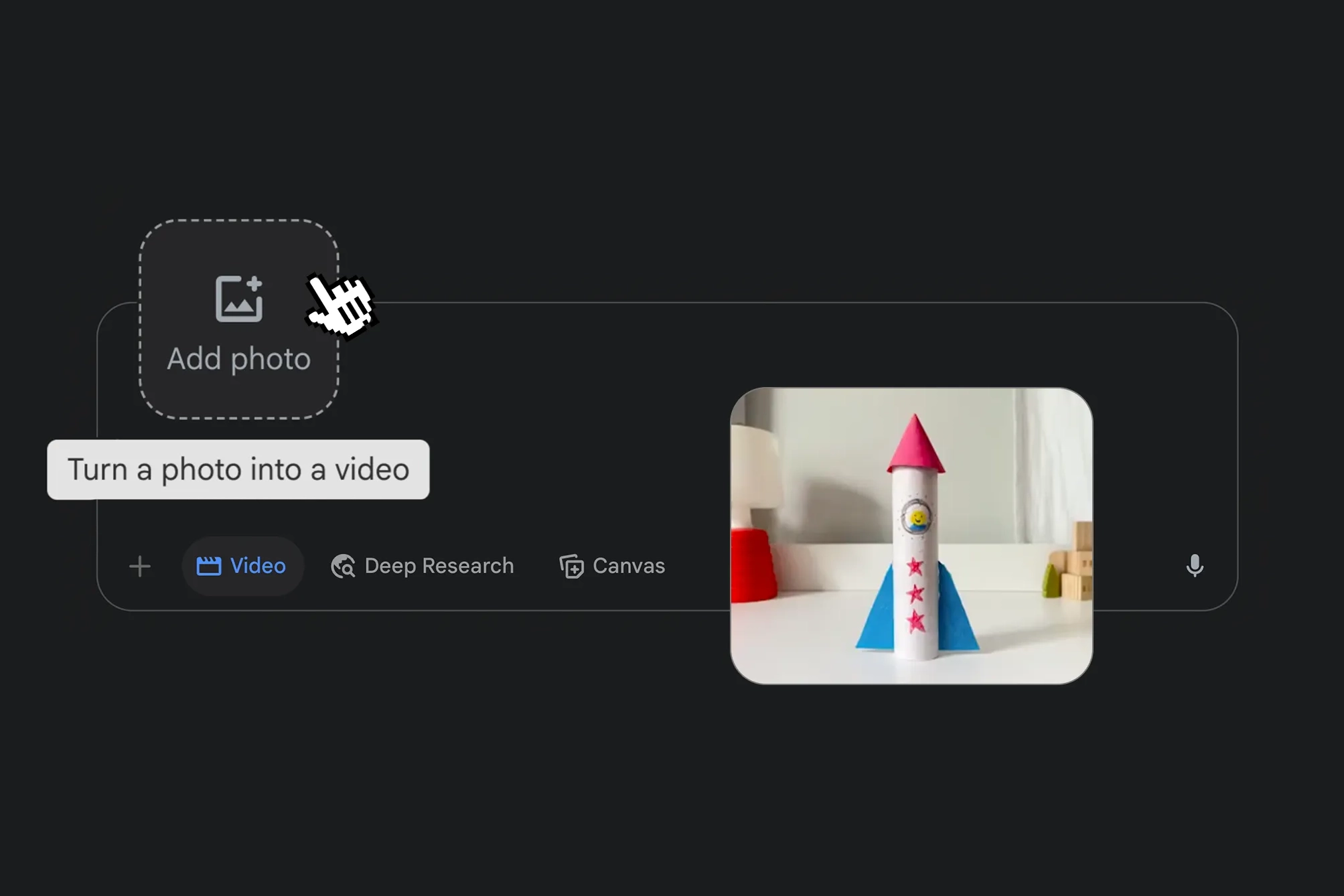
Task: Click the Turn a photo into a video tooltip
Action: (238, 469)
